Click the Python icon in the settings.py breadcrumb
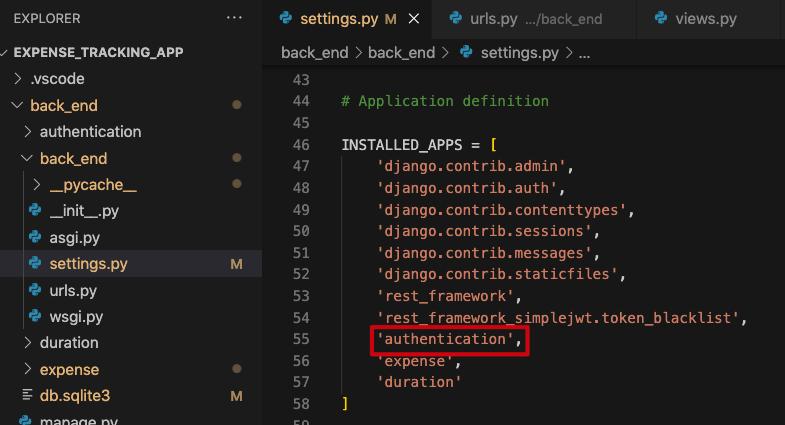This screenshot has width=785, height=425. coord(466,52)
